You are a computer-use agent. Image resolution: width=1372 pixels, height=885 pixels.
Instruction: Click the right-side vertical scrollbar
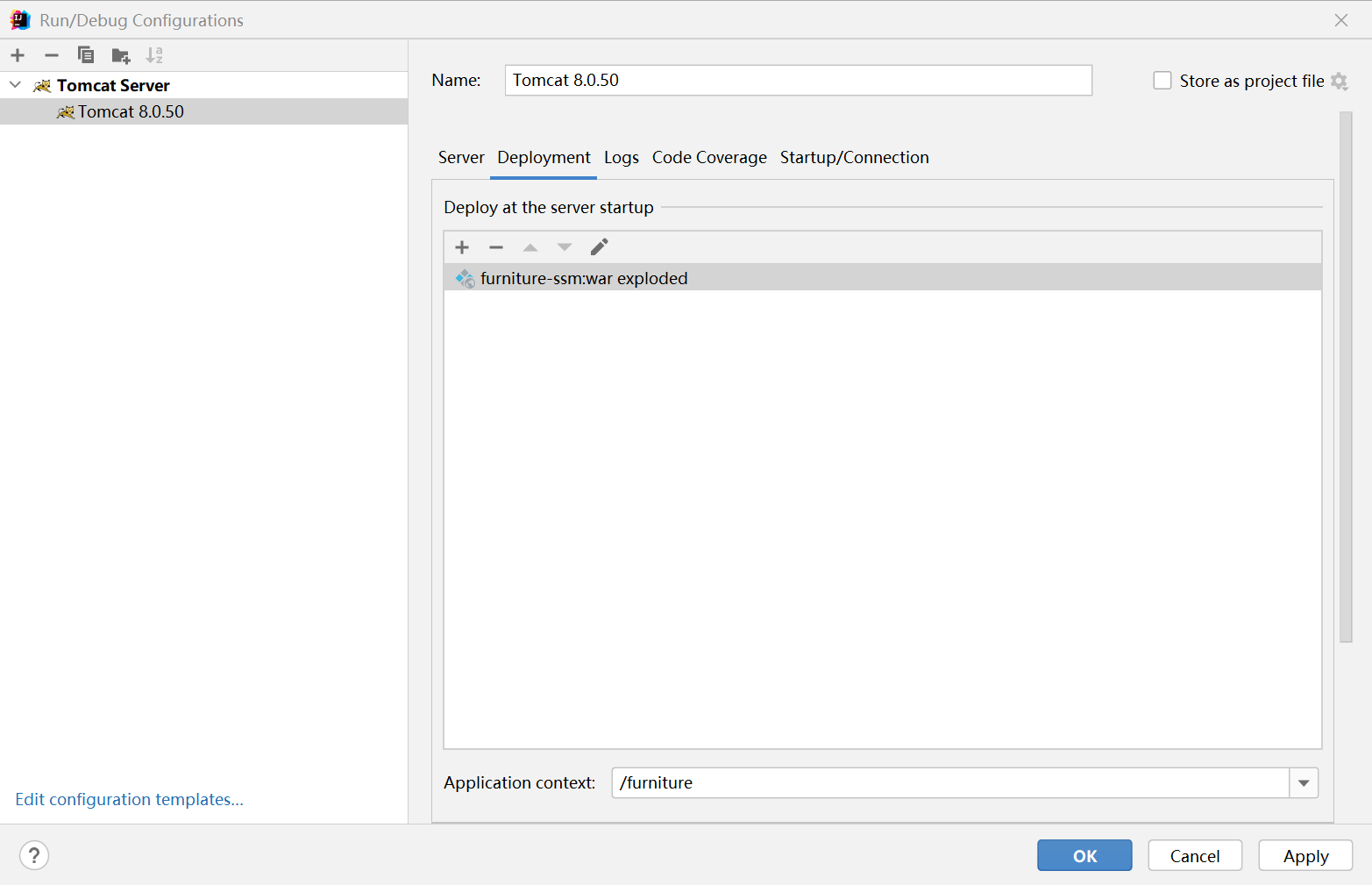tap(1346, 377)
